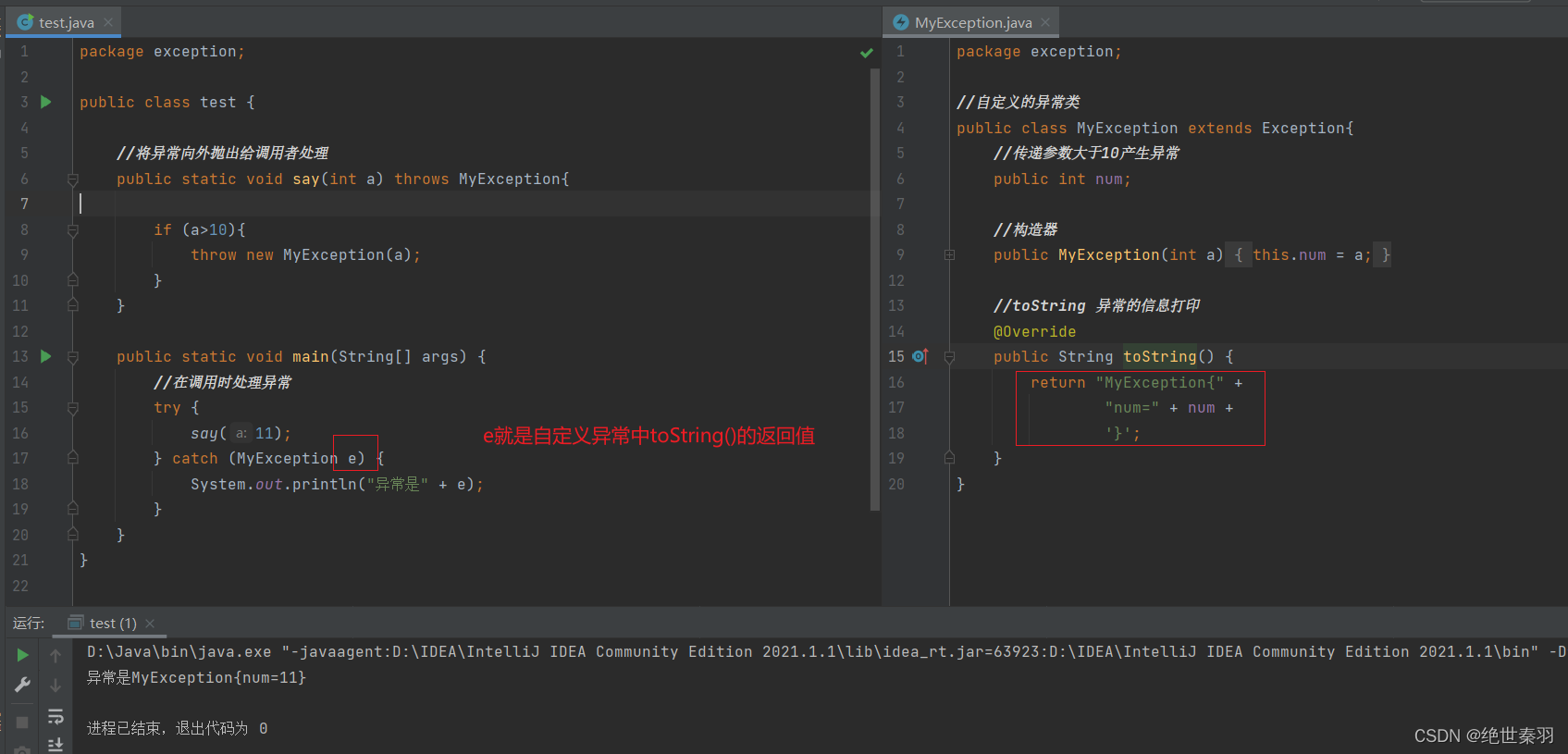Image resolution: width=1568 pixels, height=754 pixels.
Task: Jump up the stack trace with up arrow
Action: tap(56, 655)
